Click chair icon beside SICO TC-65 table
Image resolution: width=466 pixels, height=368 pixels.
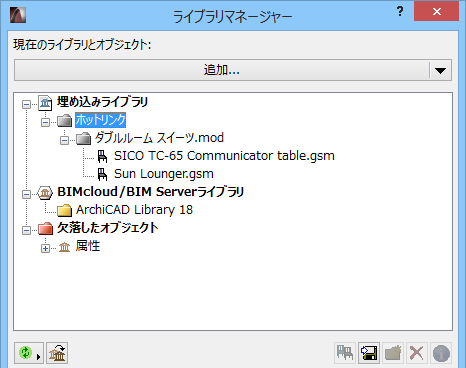102,156
